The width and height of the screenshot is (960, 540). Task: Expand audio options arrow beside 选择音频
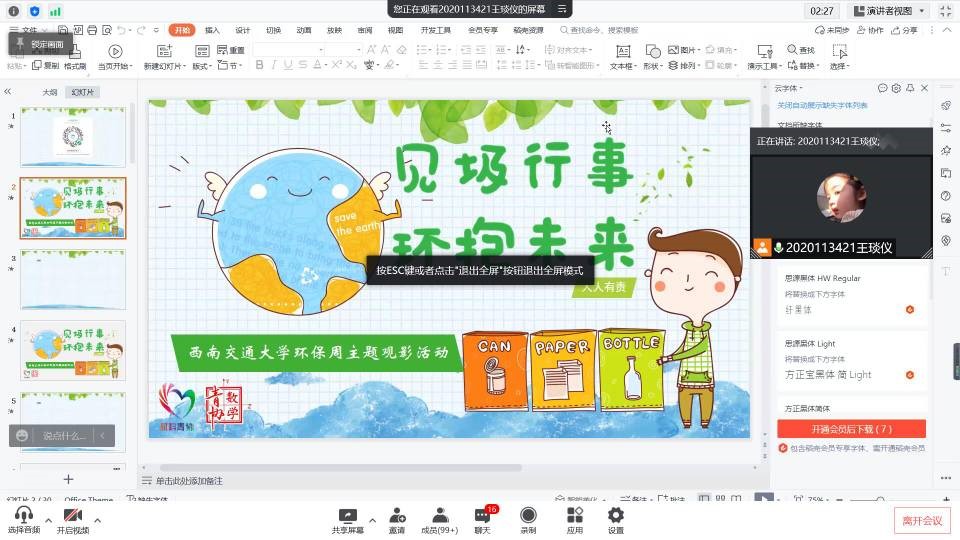pyautogui.click(x=48, y=520)
